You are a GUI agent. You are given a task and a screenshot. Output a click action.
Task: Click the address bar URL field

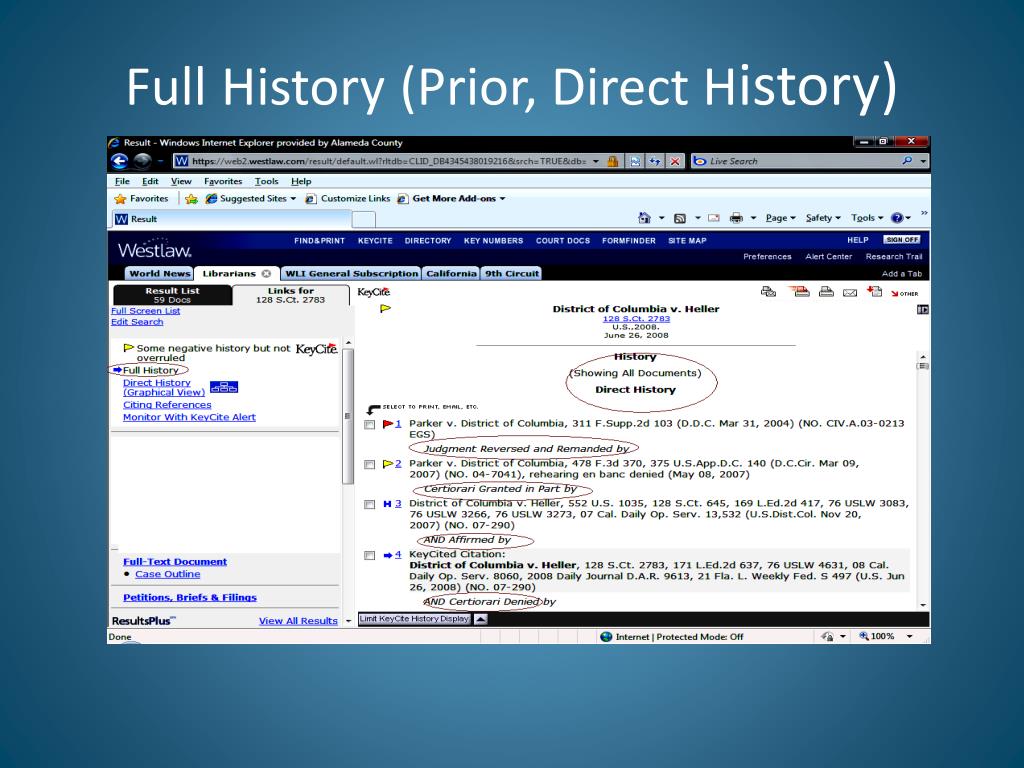[385, 161]
